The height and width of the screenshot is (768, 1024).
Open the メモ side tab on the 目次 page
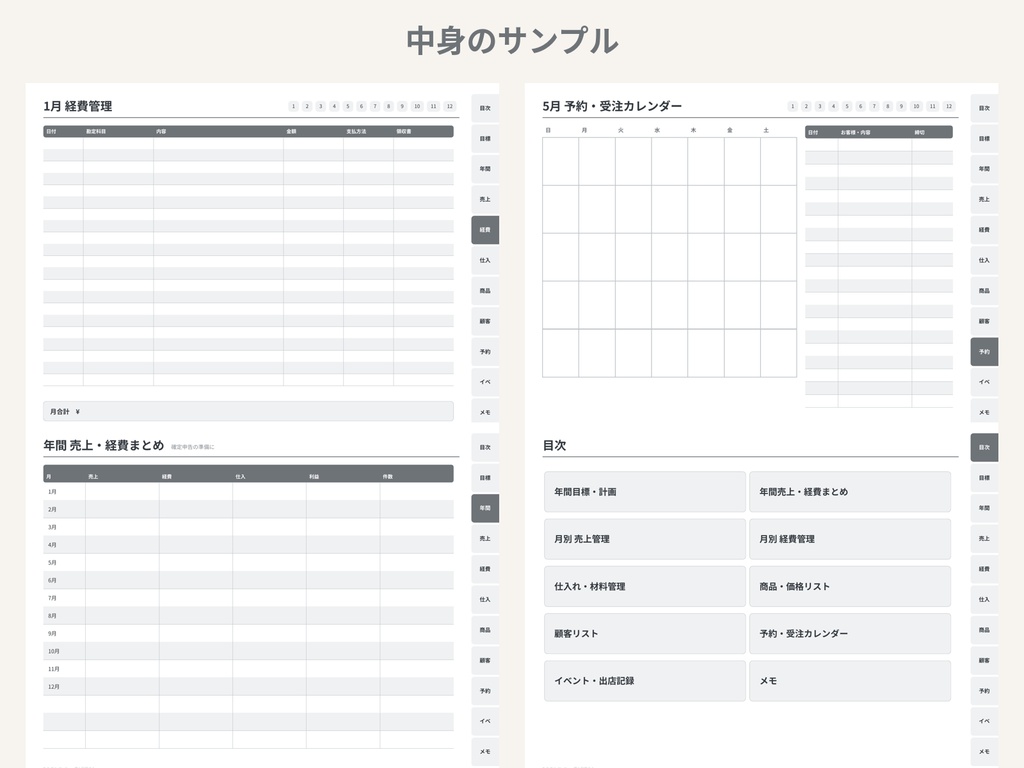pos(985,752)
